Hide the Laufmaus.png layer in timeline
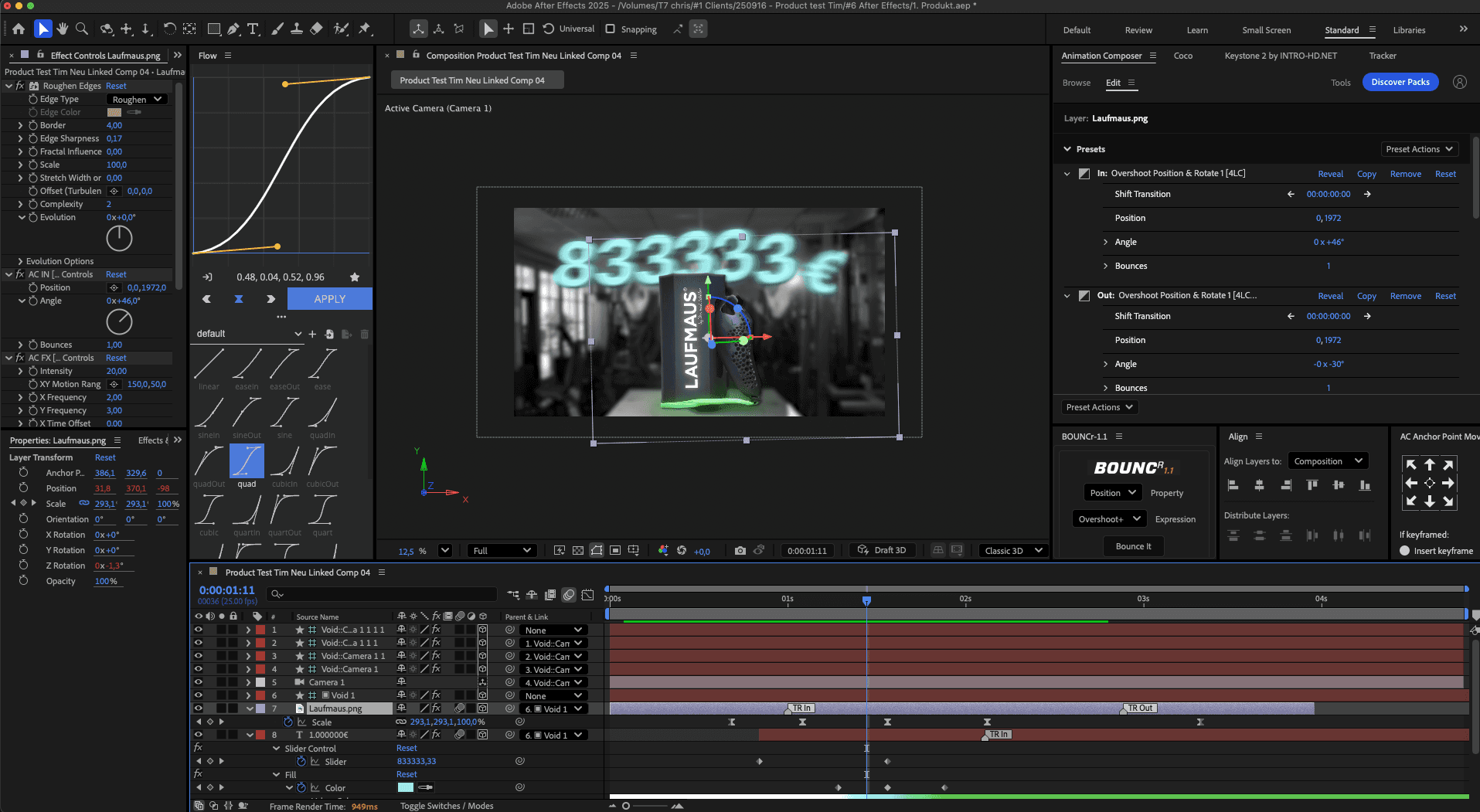Image resolution: width=1480 pixels, height=812 pixels. coord(199,708)
